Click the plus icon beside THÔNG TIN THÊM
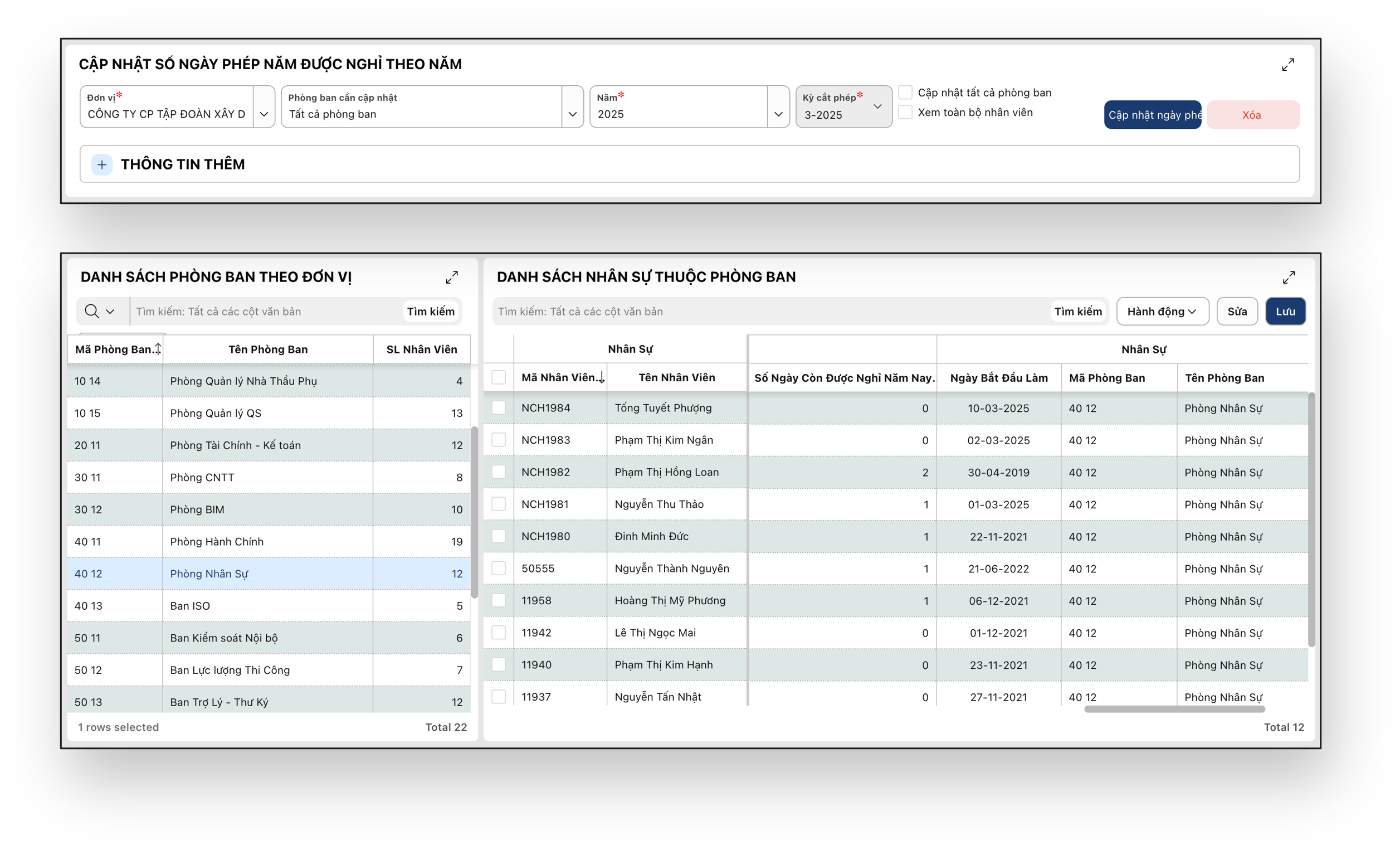Screen dimensions: 1400x850 click(102, 164)
